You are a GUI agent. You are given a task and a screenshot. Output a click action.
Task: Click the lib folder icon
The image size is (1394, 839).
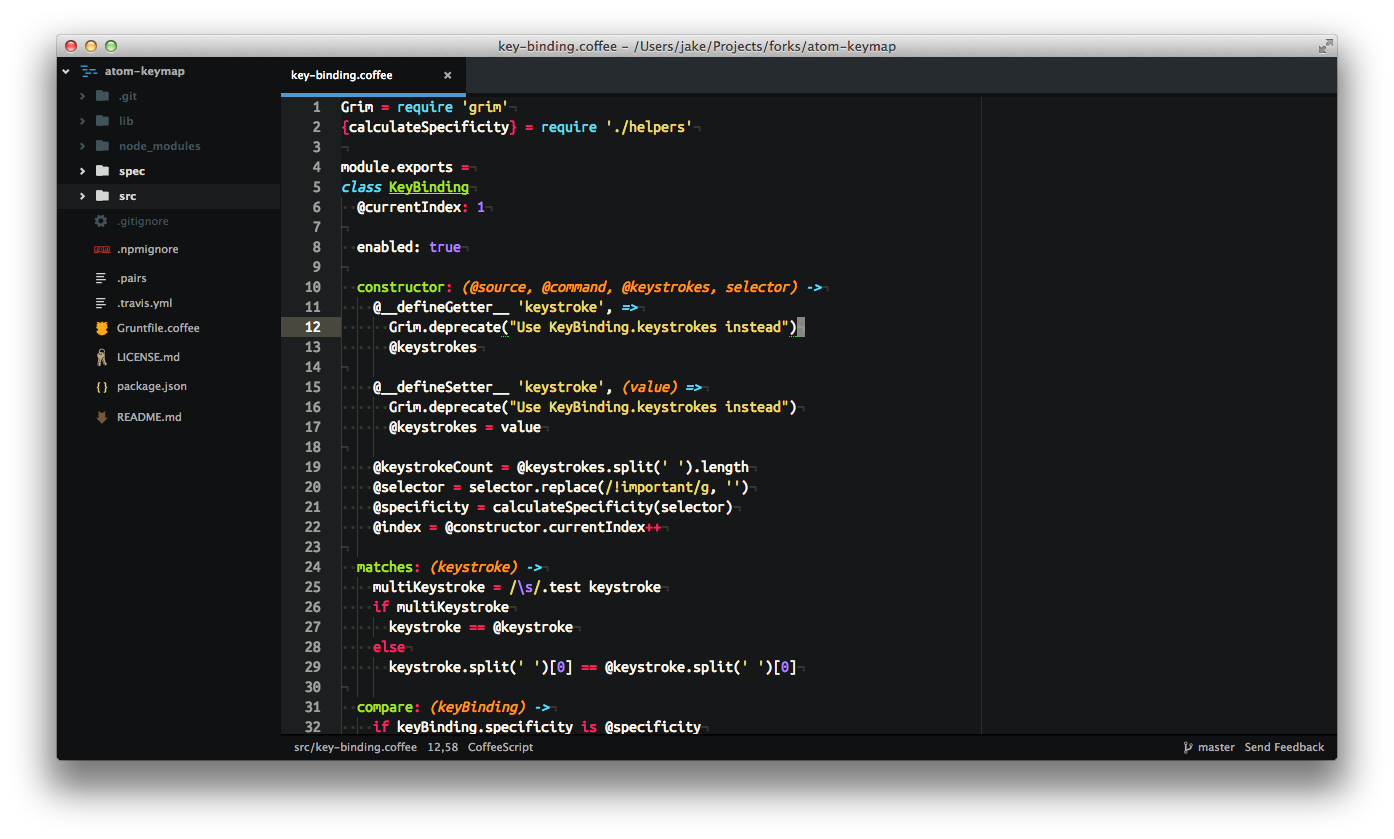click(101, 121)
